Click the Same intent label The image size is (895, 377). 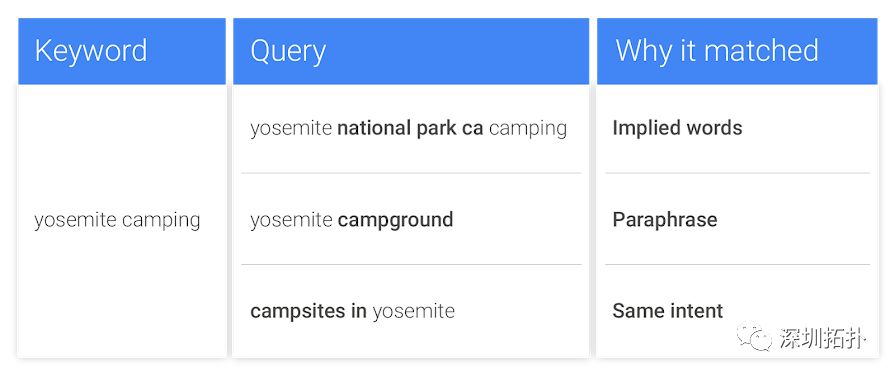667,311
